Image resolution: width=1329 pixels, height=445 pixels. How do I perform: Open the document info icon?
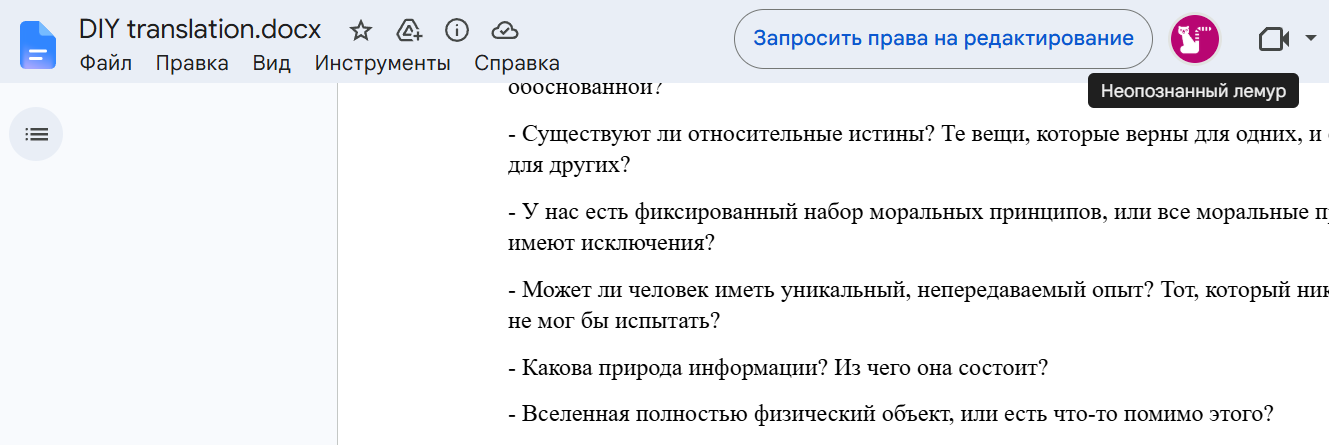point(457,31)
